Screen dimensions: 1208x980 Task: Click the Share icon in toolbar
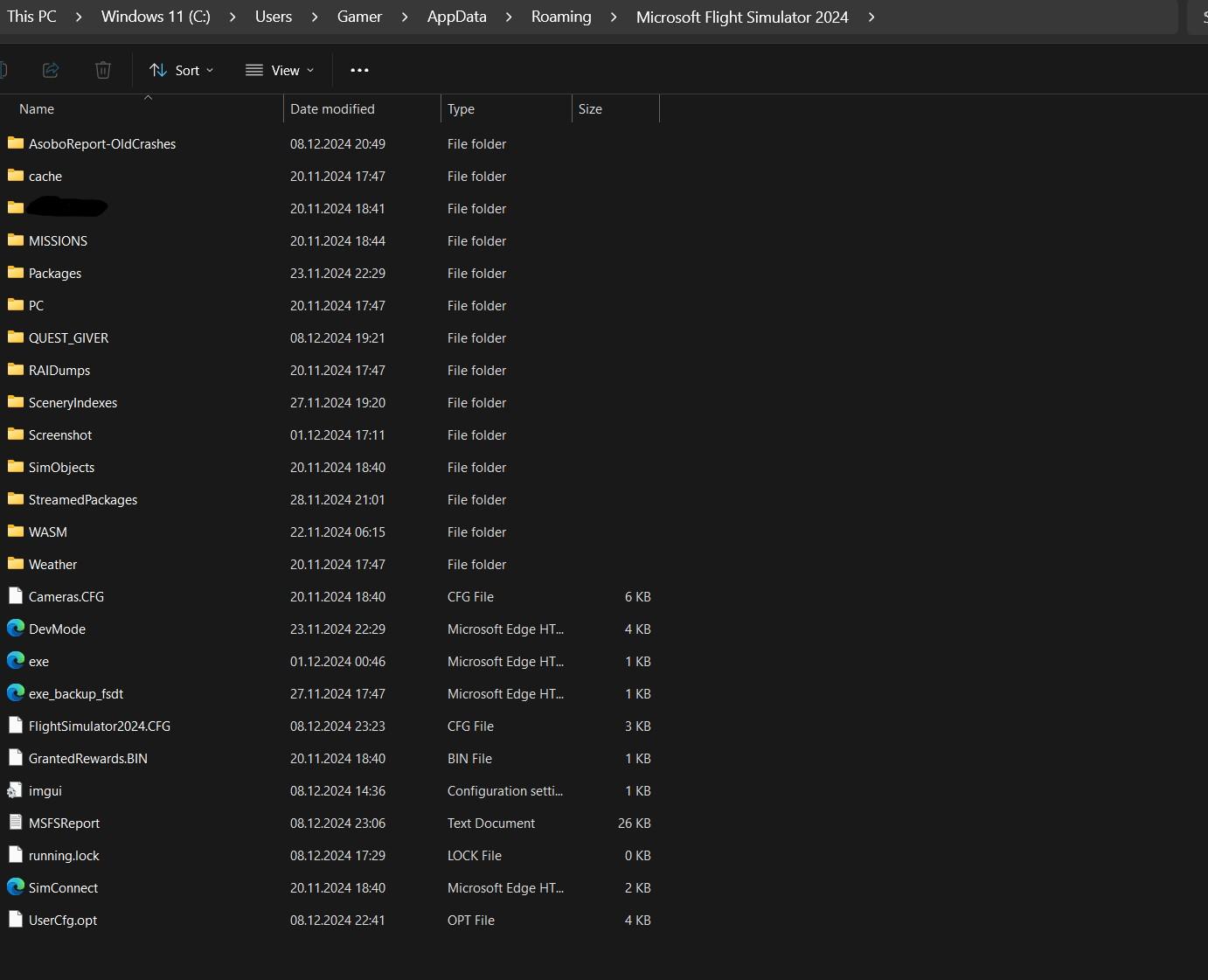coord(51,70)
